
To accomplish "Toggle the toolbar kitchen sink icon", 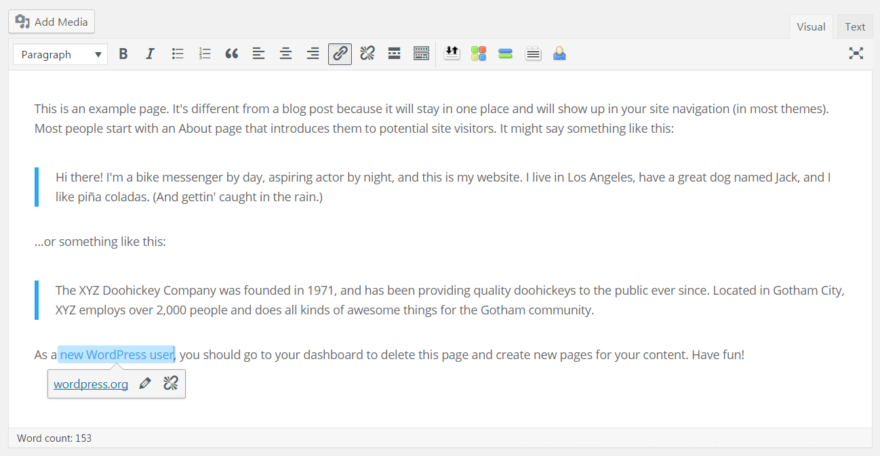I will pyautogui.click(x=421, y=54).
